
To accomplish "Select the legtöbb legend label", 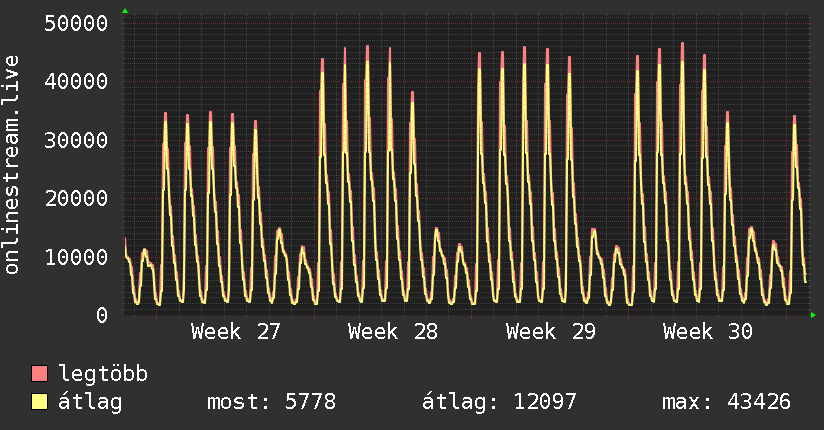I will (x=103, y=373).
